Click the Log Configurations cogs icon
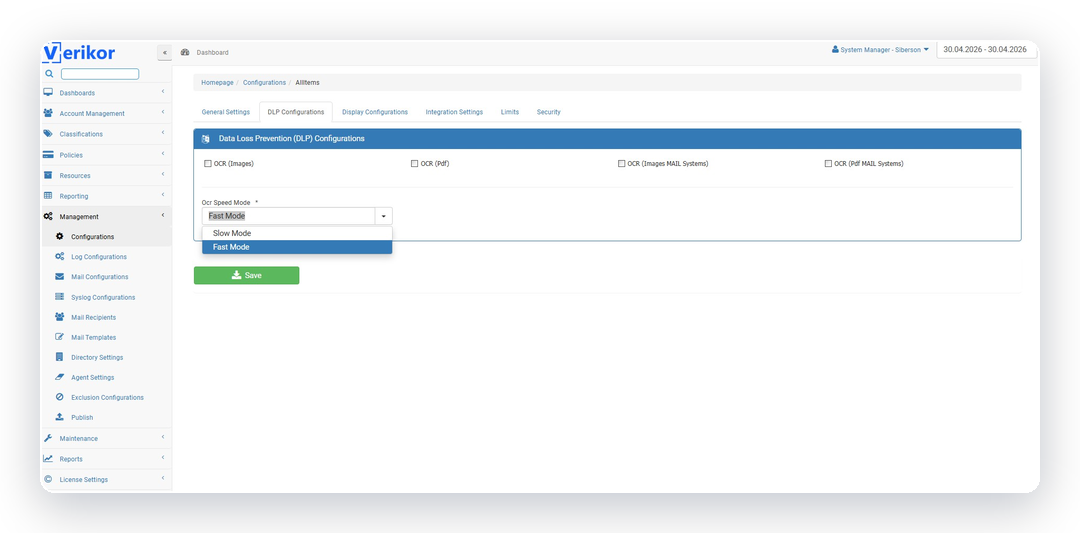1080x533 pixels. click(x=59, y=256)
